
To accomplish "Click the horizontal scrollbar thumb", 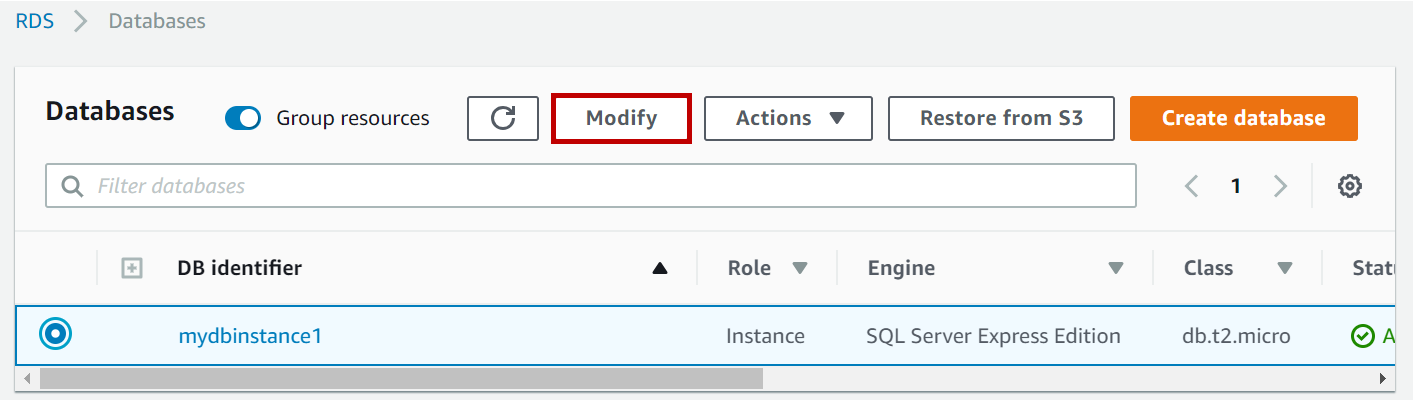I will pyautogui.click(x=400, y=379).
